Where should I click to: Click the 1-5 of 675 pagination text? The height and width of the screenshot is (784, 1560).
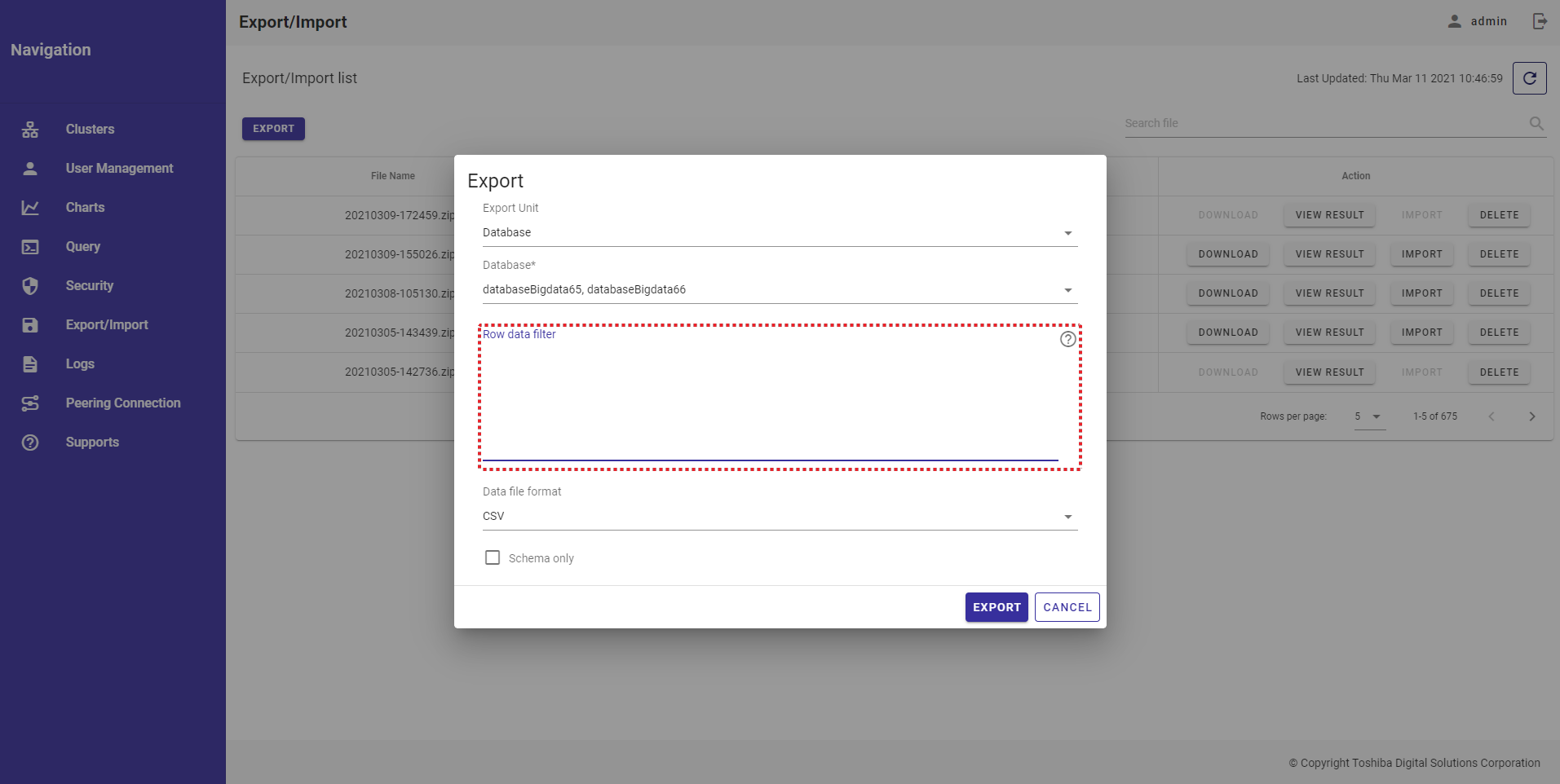(x=1435, y=416)
